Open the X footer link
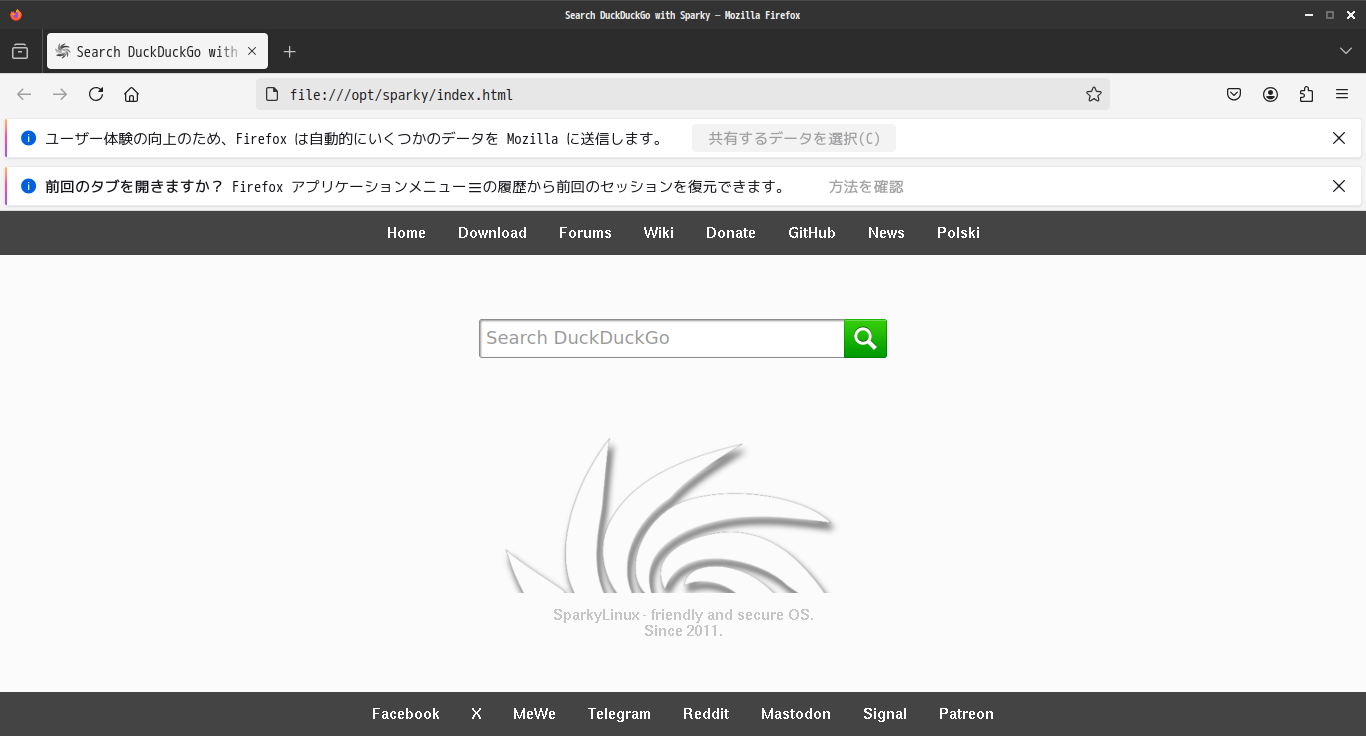Image resolution: width=1366 pixels, height=736 pixels. (476, 714)
